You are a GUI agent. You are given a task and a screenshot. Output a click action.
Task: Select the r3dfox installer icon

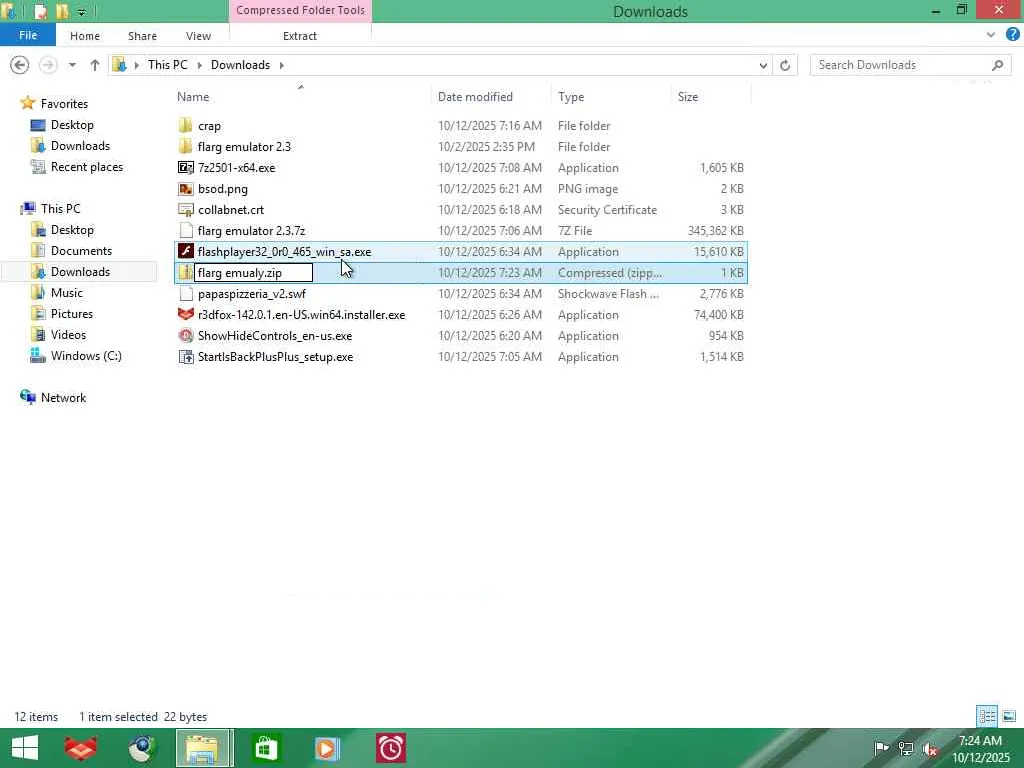click(x=186, y=314)
